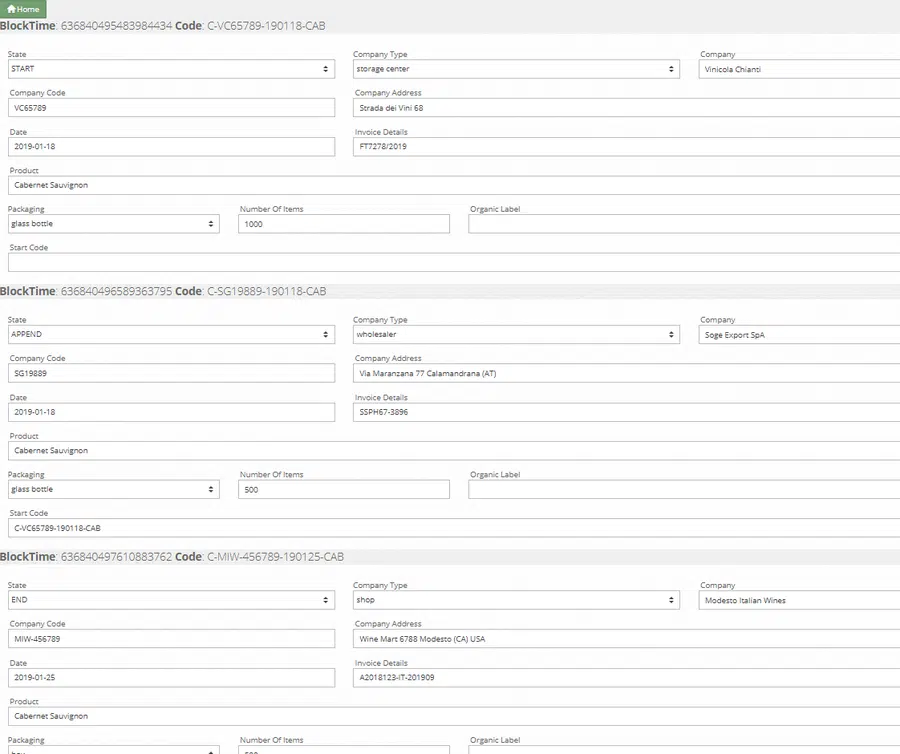Click Start Code field C-VC65789-190118-CAB
This screenshot has height=754, width=900.
click(x=454, y=528)
